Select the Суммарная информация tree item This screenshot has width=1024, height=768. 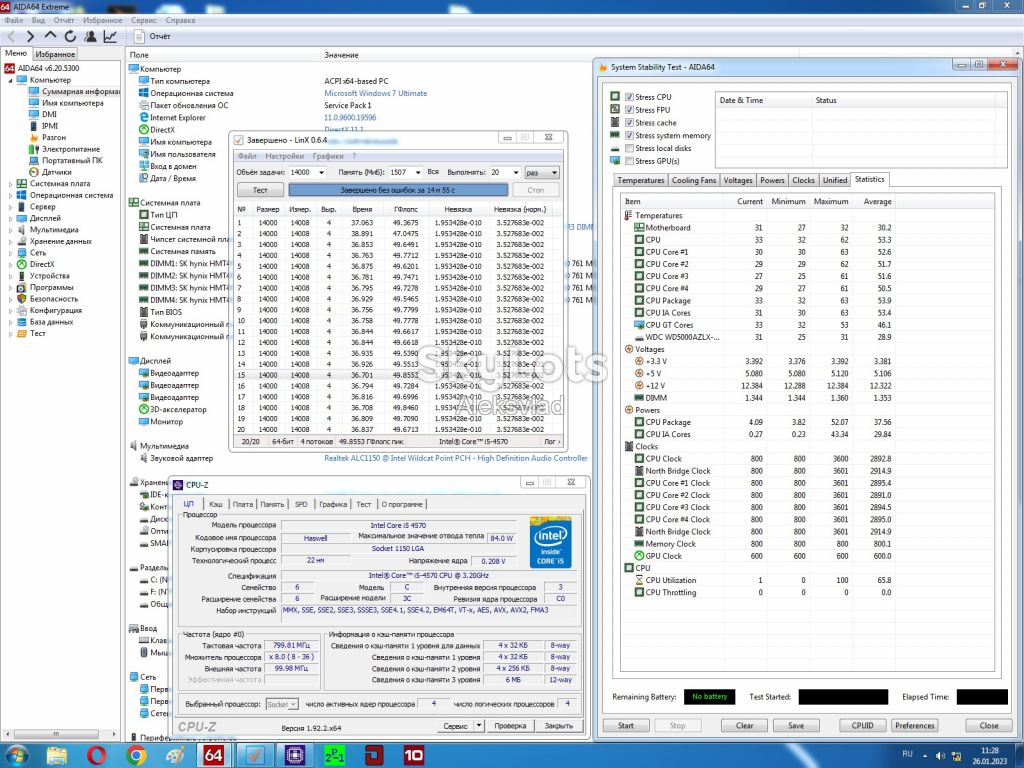click(80, 91)
